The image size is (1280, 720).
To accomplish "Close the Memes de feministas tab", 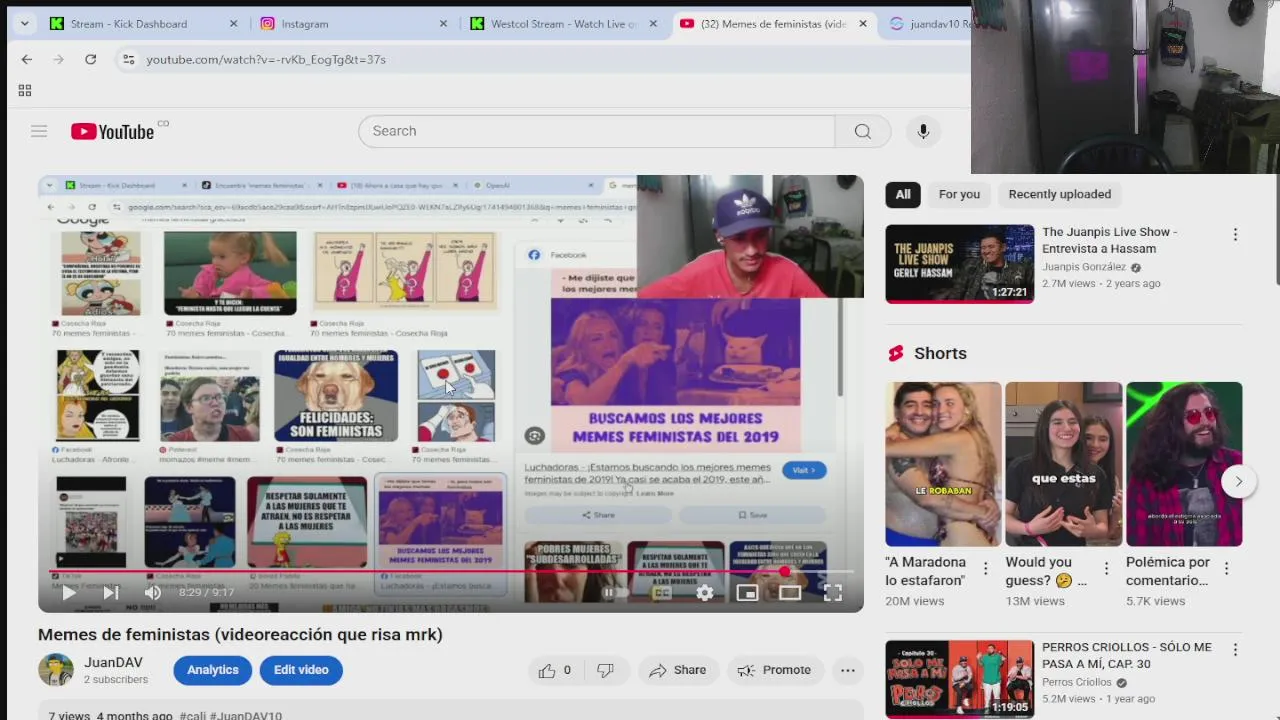I will (x=863, y=23).
